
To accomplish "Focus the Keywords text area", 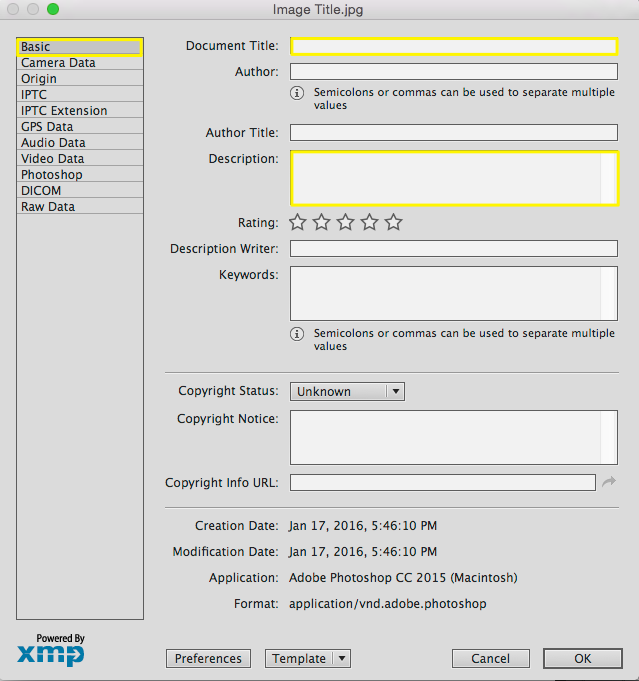I will point(445,292).
